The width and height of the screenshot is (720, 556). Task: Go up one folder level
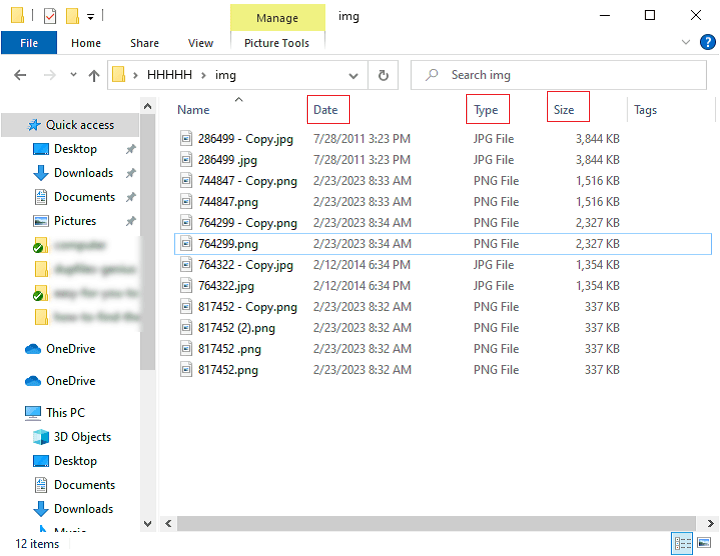click(94, 75)
